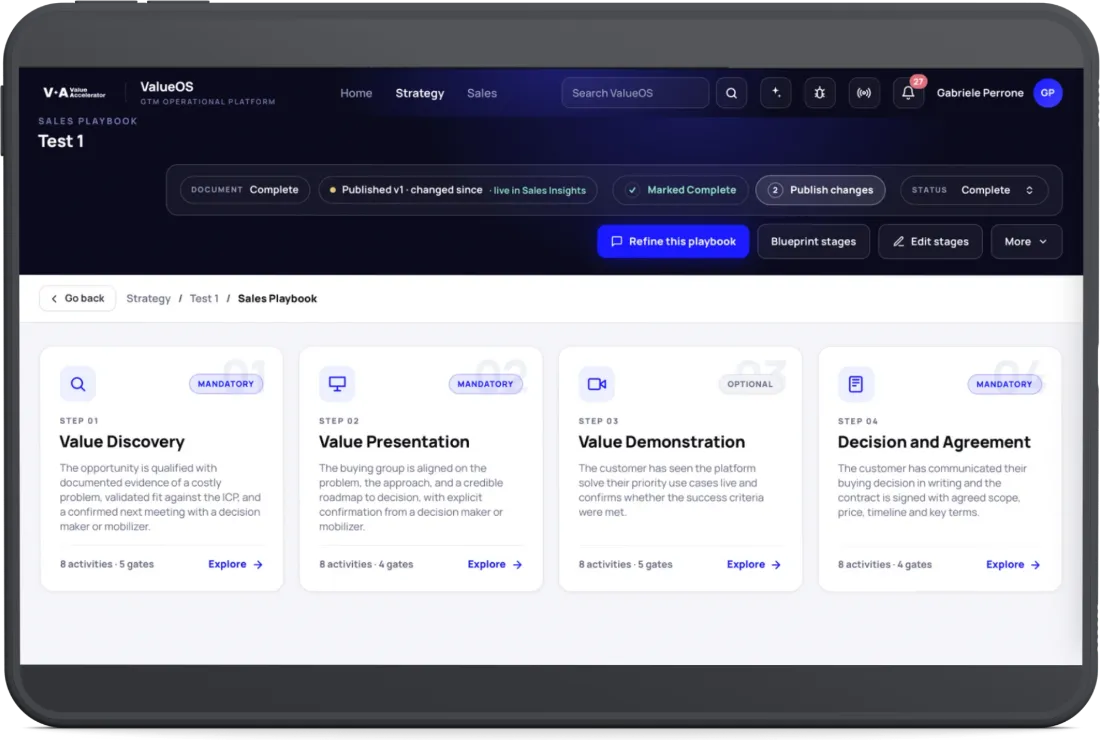Click the bug report icon

819,93
